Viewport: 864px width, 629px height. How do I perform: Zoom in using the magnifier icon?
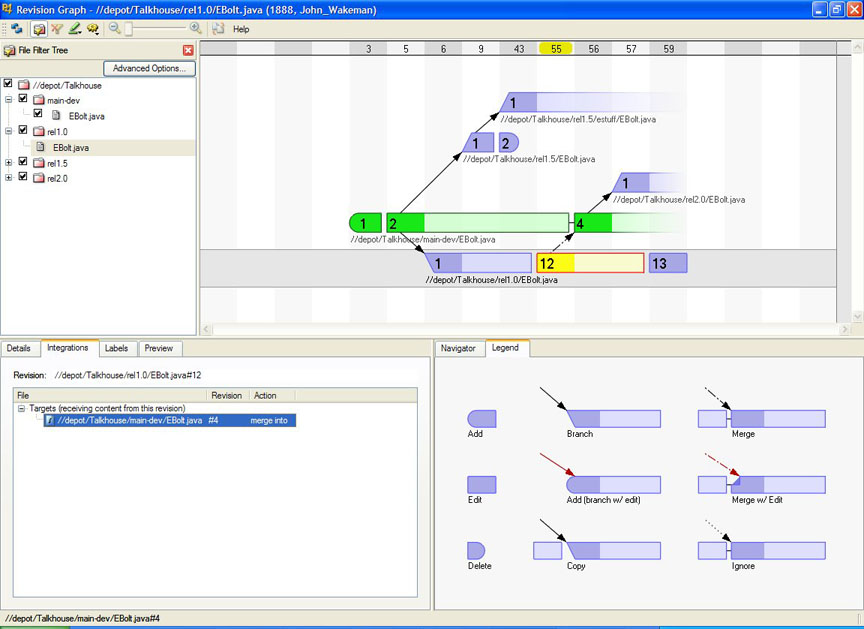pos(194,28)
